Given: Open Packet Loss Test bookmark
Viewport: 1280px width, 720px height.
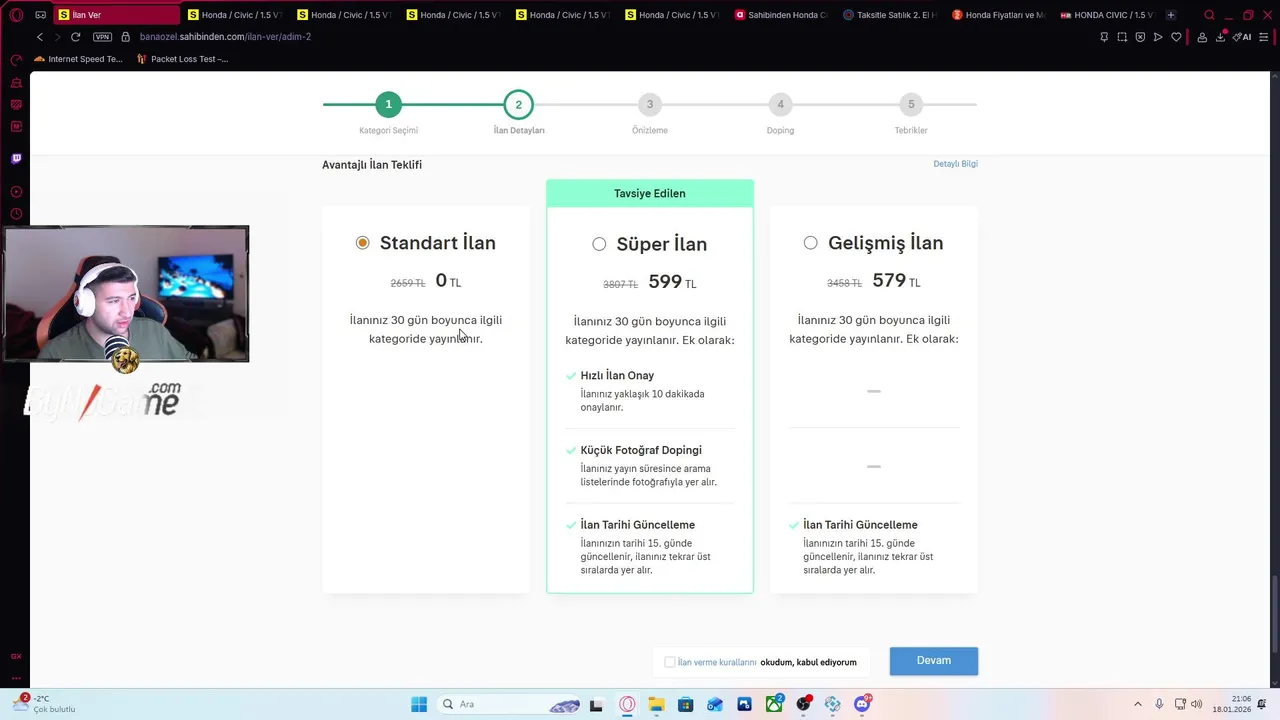Looking at the screenshot, I should coord(182,59).
